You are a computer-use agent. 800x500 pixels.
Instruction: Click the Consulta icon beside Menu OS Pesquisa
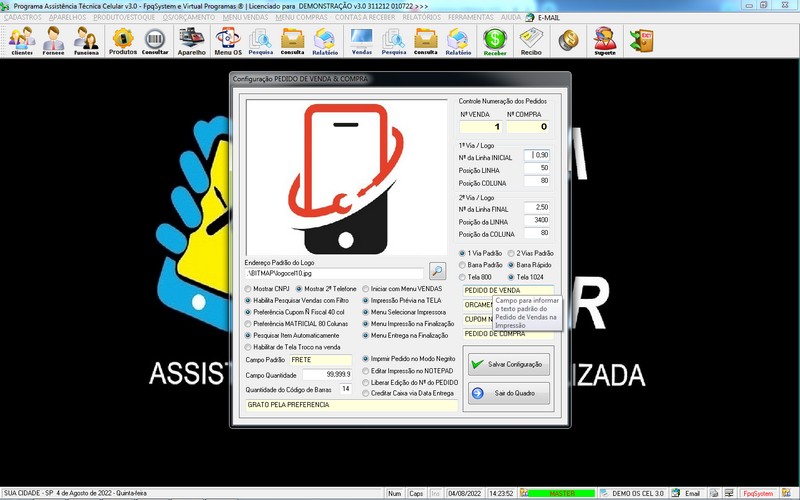[292, 40]
